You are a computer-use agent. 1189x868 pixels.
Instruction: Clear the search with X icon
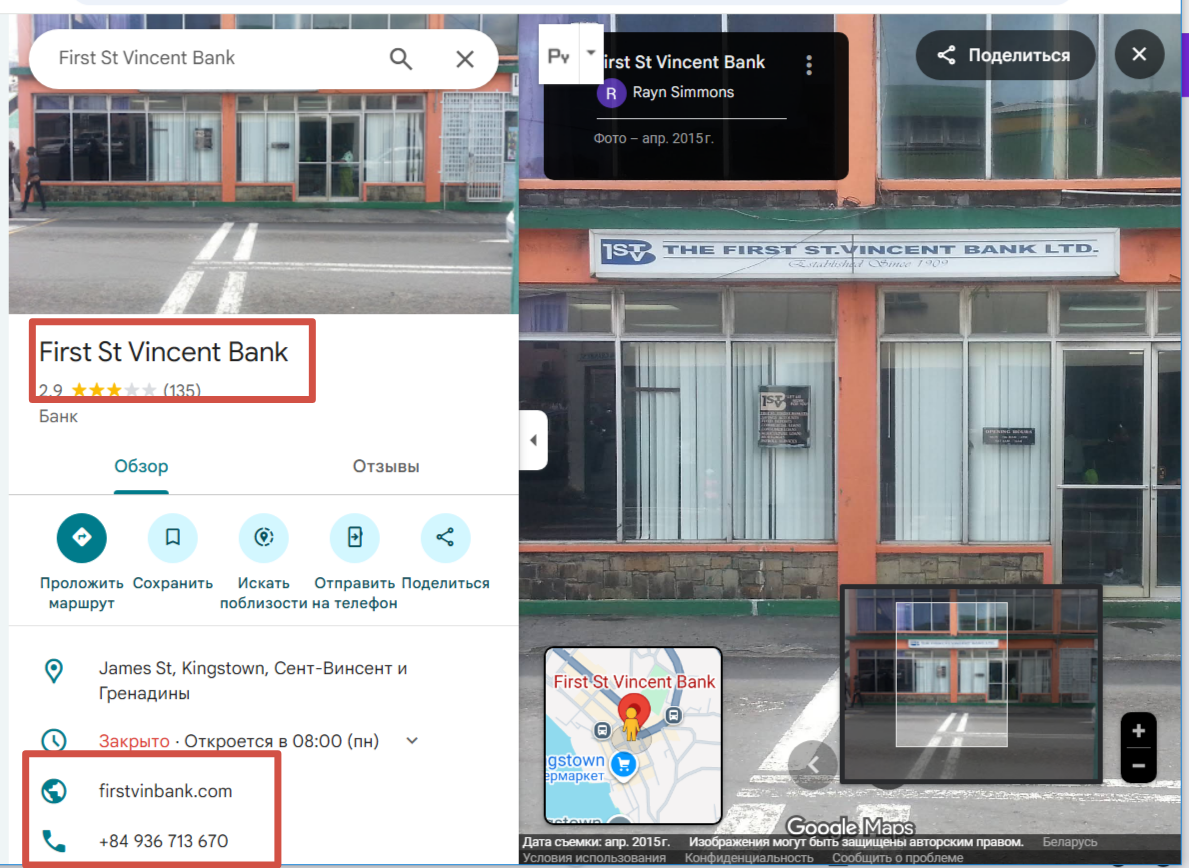pyautogui.click(x=465, y=59)
